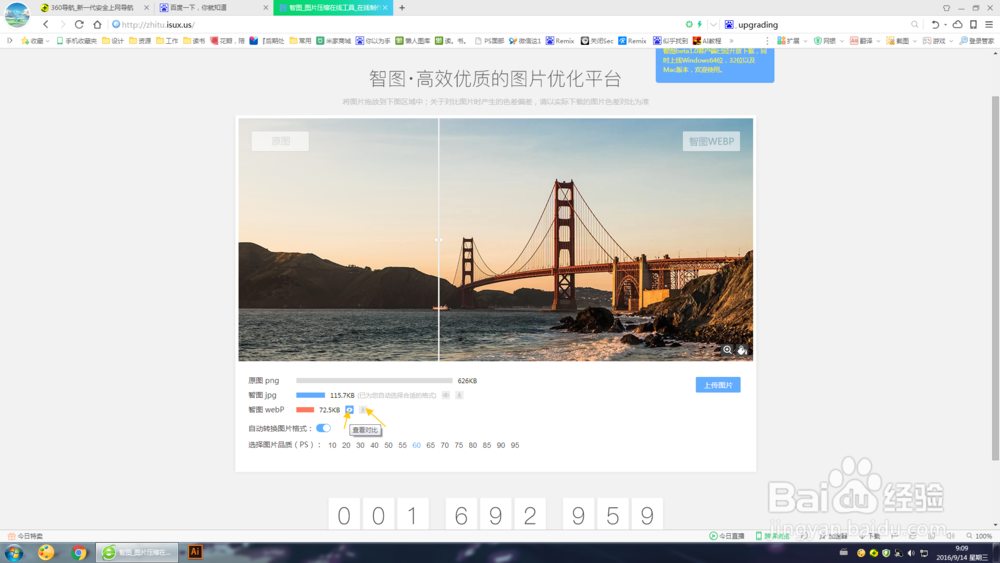Open the Windows Start button
Screen dimensions: 1000x563
click(x=14, y=552)
